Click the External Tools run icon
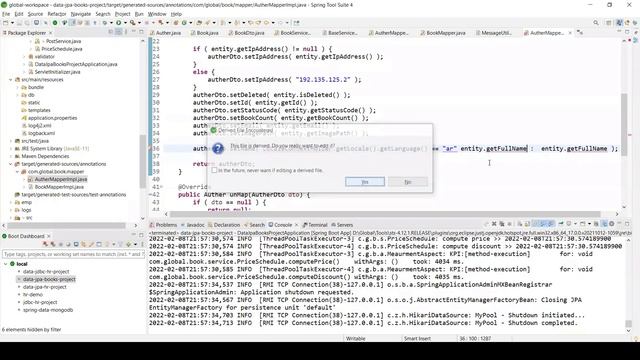The height and width of the screenshot is (360, 640). pos(133,23)
